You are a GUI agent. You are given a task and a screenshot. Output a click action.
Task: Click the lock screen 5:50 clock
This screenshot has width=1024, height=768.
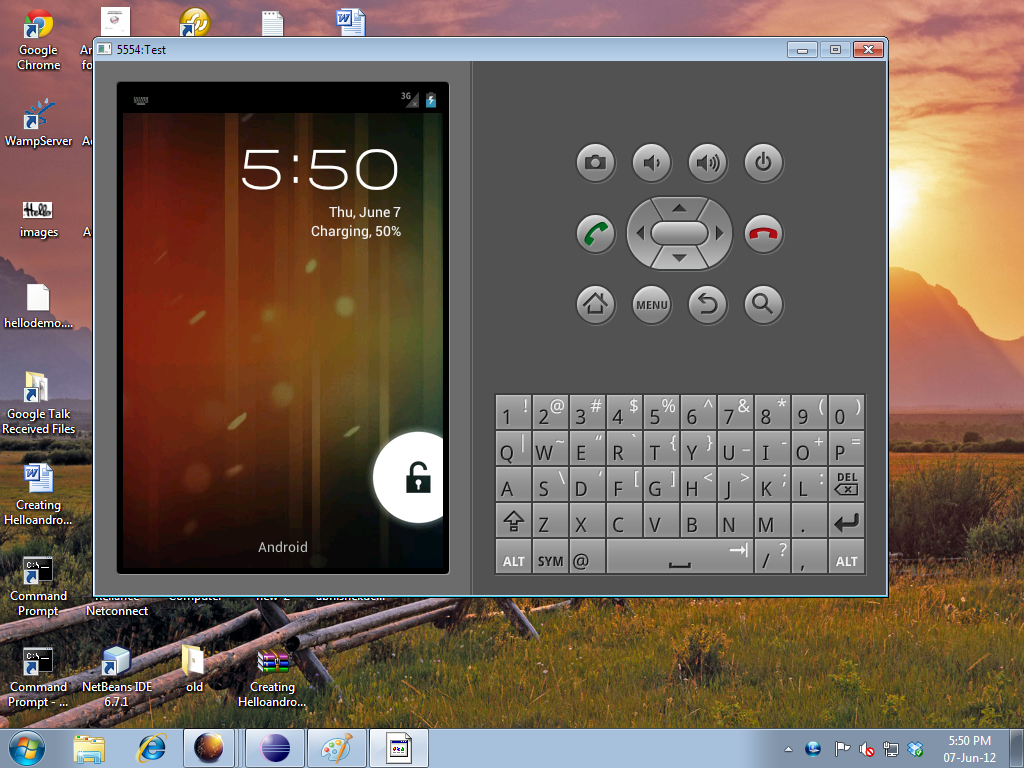pyautogui.click(x=319, y=169)
